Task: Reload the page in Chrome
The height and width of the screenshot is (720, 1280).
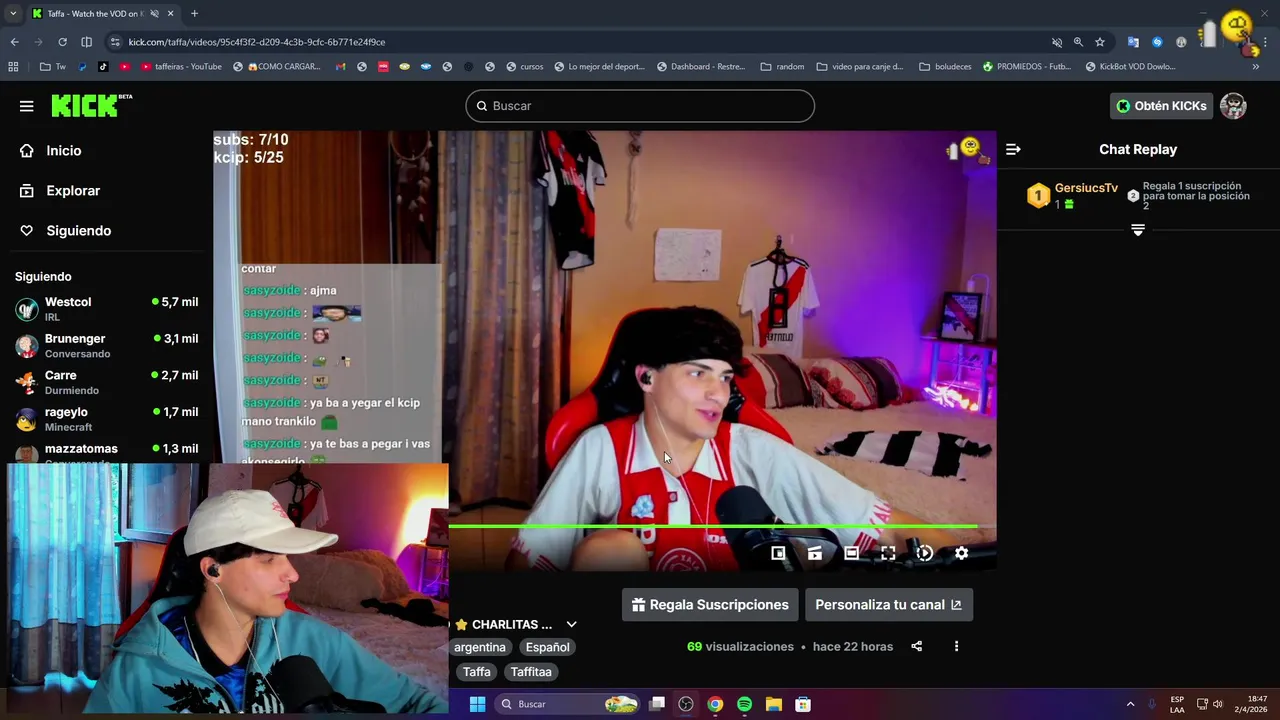Action: (x=62, y=42)
